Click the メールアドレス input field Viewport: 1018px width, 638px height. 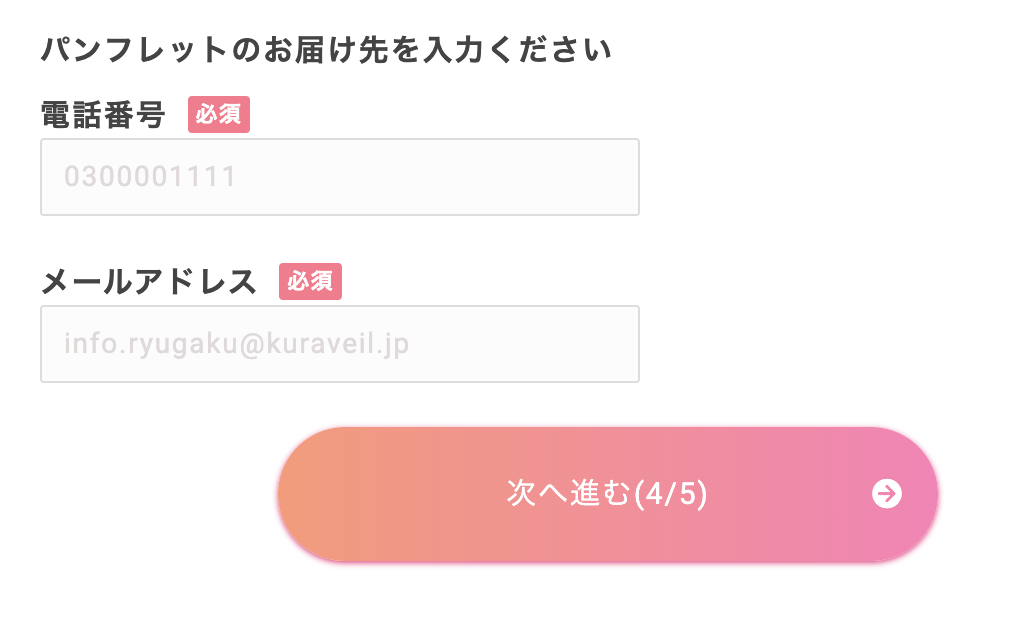pyautogui.click(x=340, y=344)
